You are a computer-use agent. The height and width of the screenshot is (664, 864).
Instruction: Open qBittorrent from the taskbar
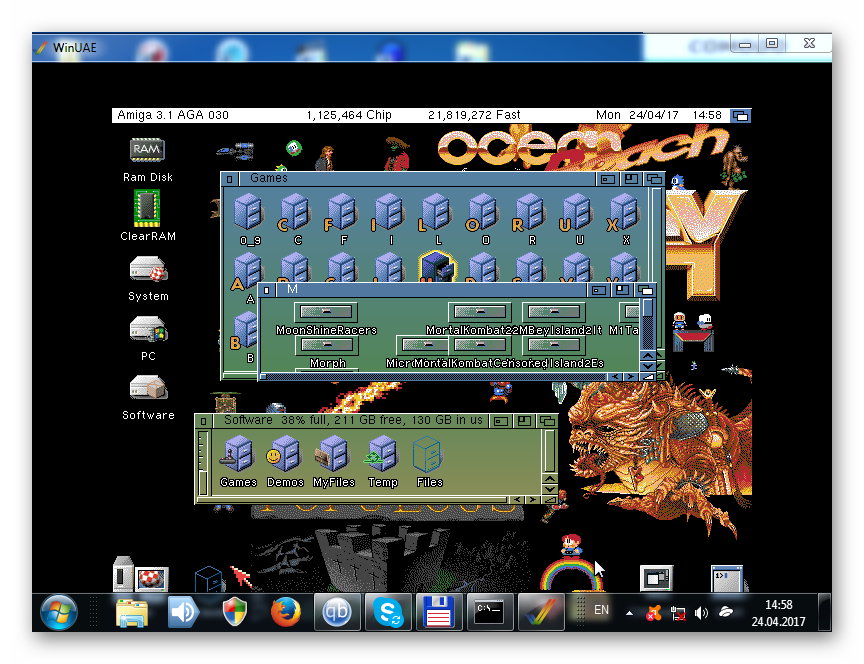click(x=337, y=612)
